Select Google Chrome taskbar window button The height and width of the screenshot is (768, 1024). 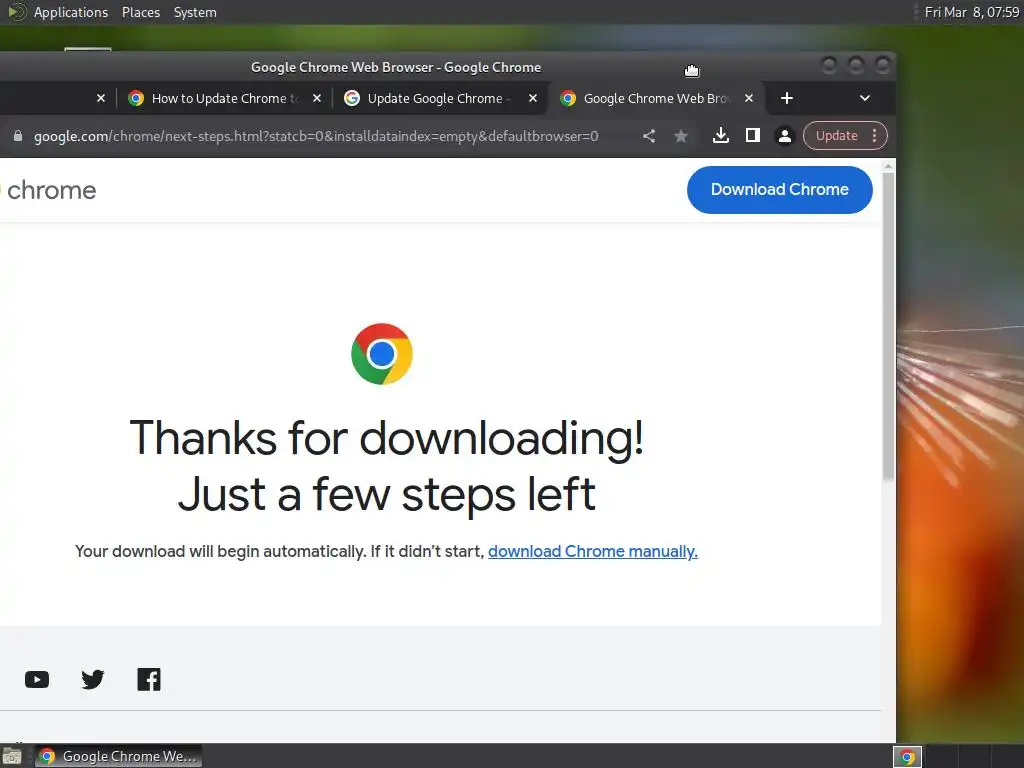click(118, 756)
